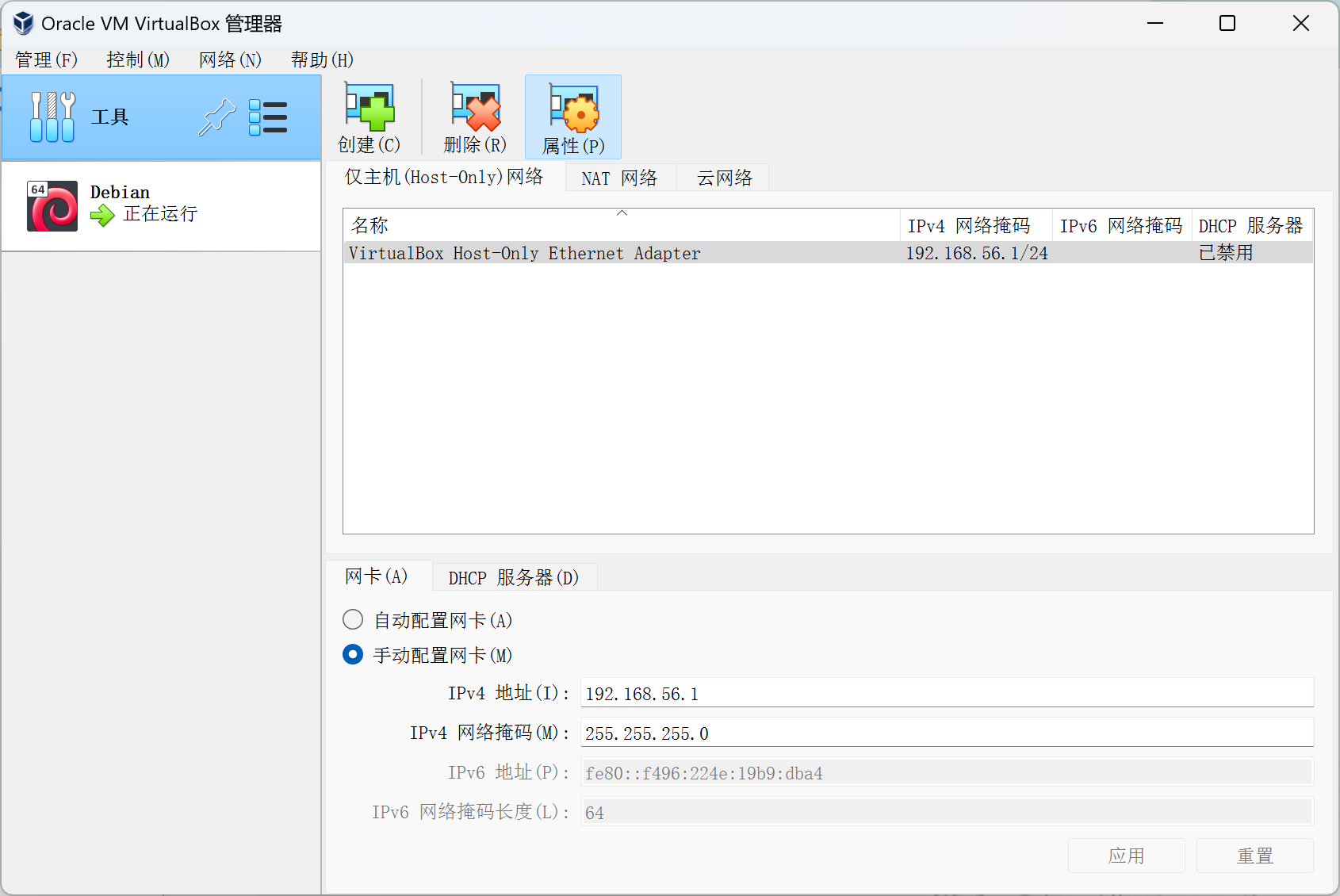Select VirtualBox Host-Only Ethernet Adapter row
This screenshot has height=896, width=1340.
829,253
